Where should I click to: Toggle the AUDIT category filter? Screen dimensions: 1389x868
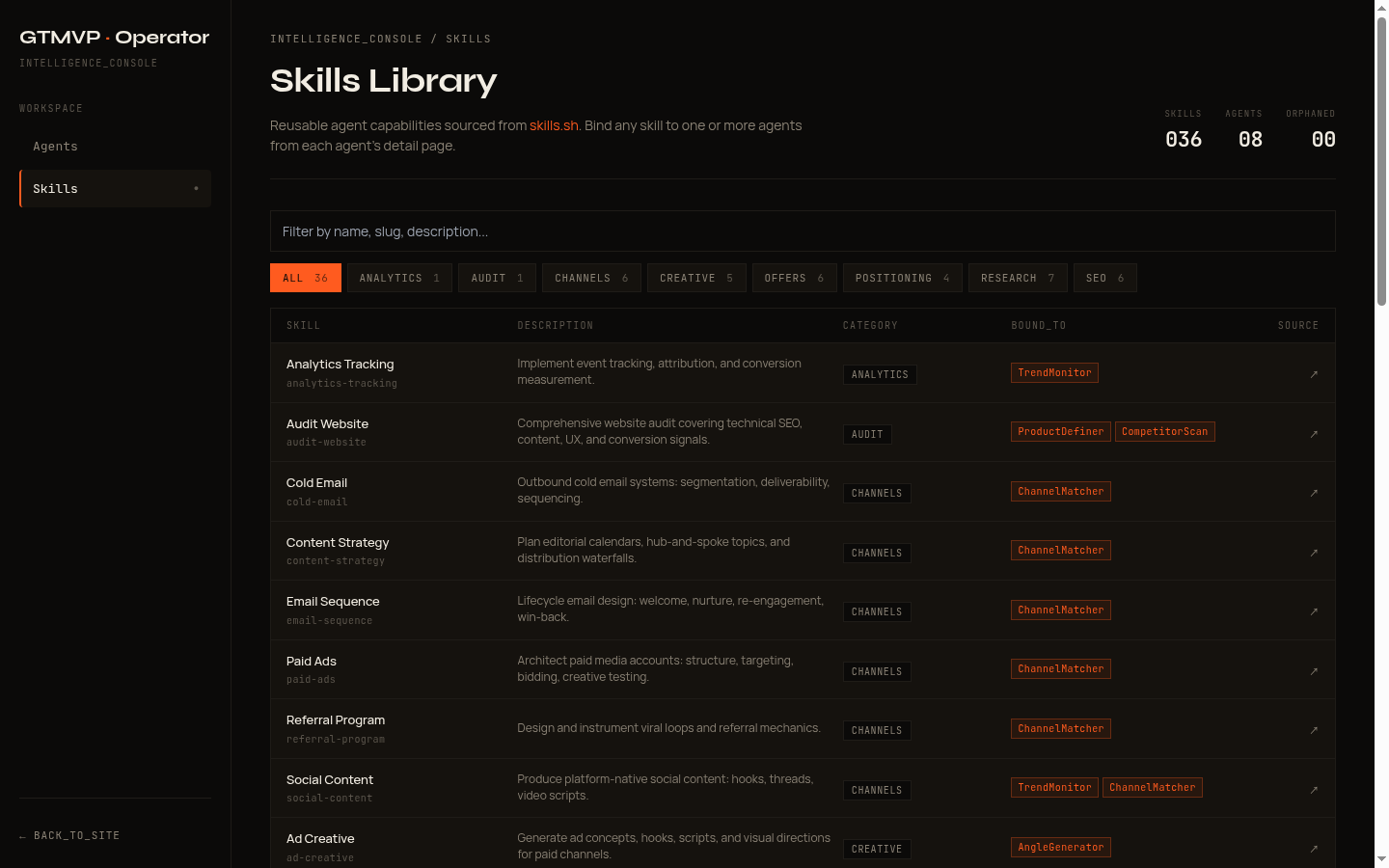tap(497, 278)
